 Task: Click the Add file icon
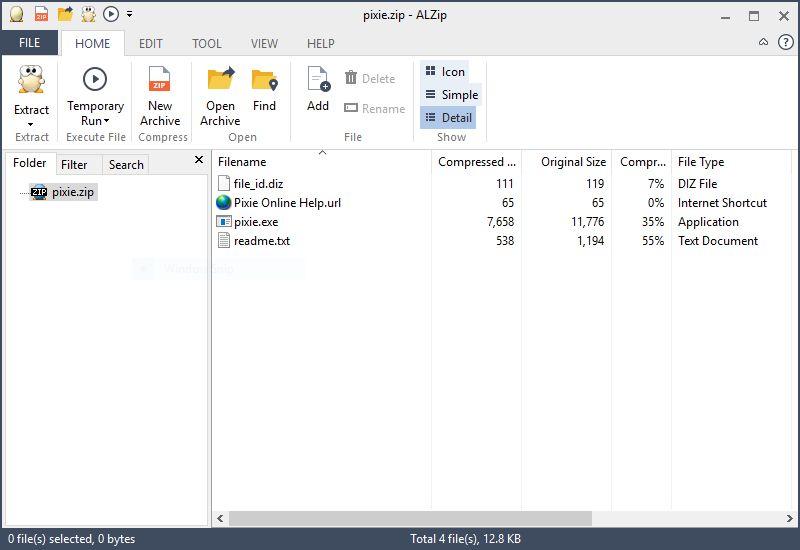point(319,79)
